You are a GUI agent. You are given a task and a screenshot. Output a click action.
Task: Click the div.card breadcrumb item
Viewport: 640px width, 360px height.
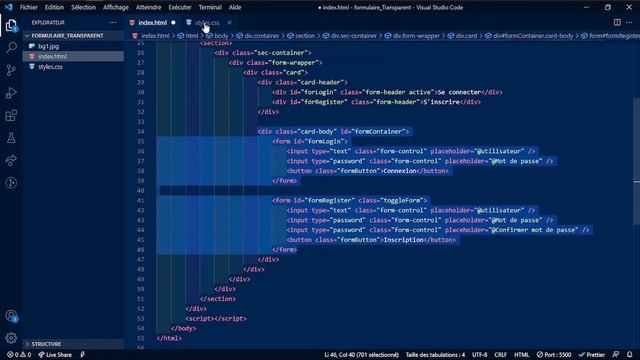click(466, 36)
